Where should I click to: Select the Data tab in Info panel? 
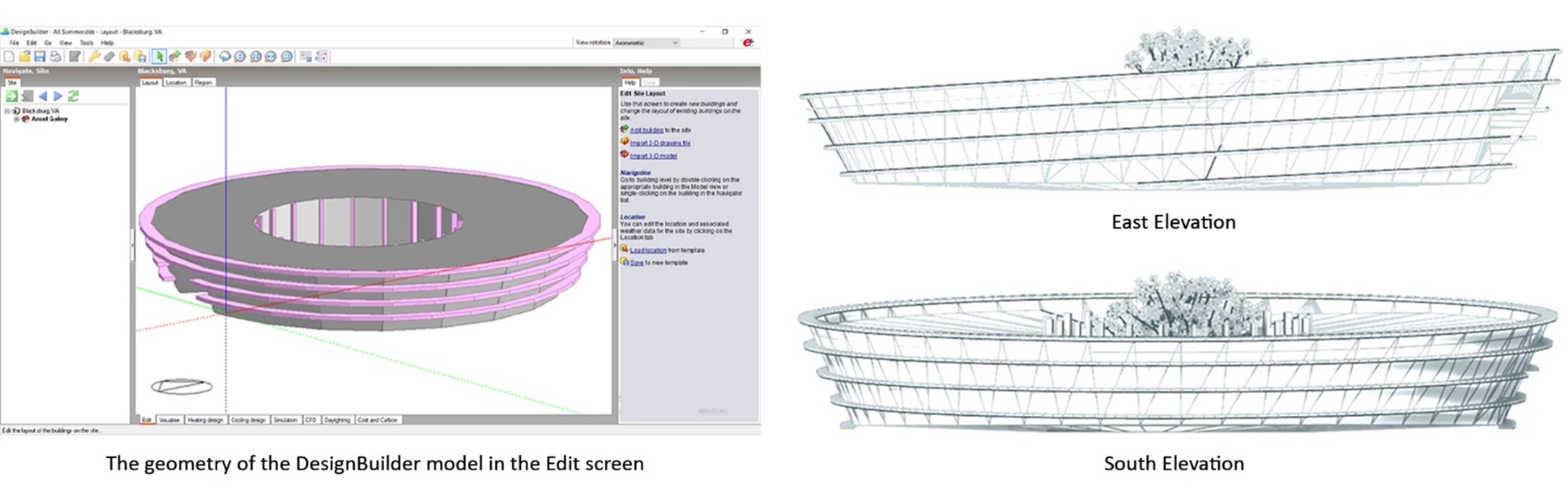point(650,82)
